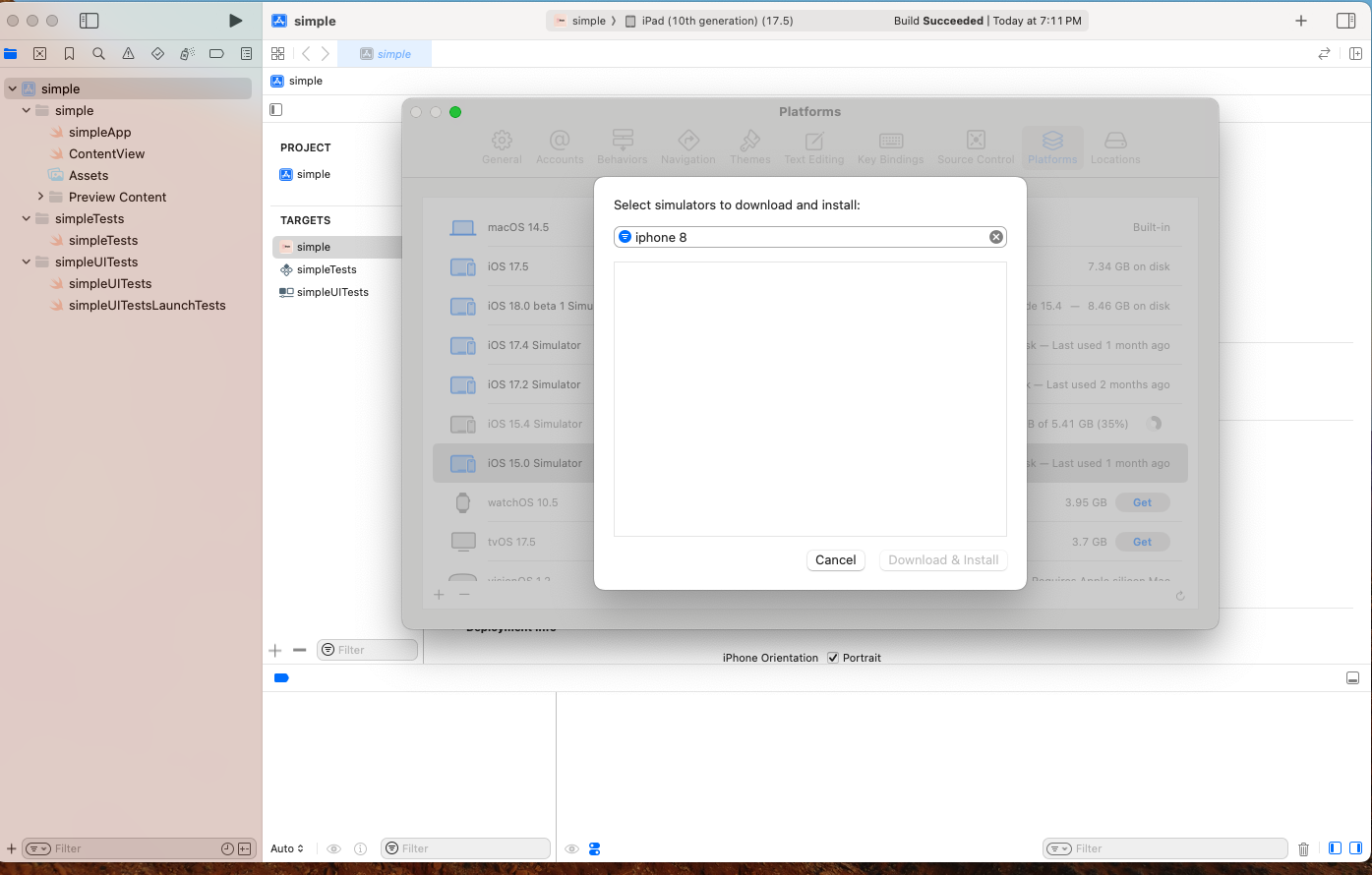Click remove target minus button

pyautogui.click(x=300, y=650)
